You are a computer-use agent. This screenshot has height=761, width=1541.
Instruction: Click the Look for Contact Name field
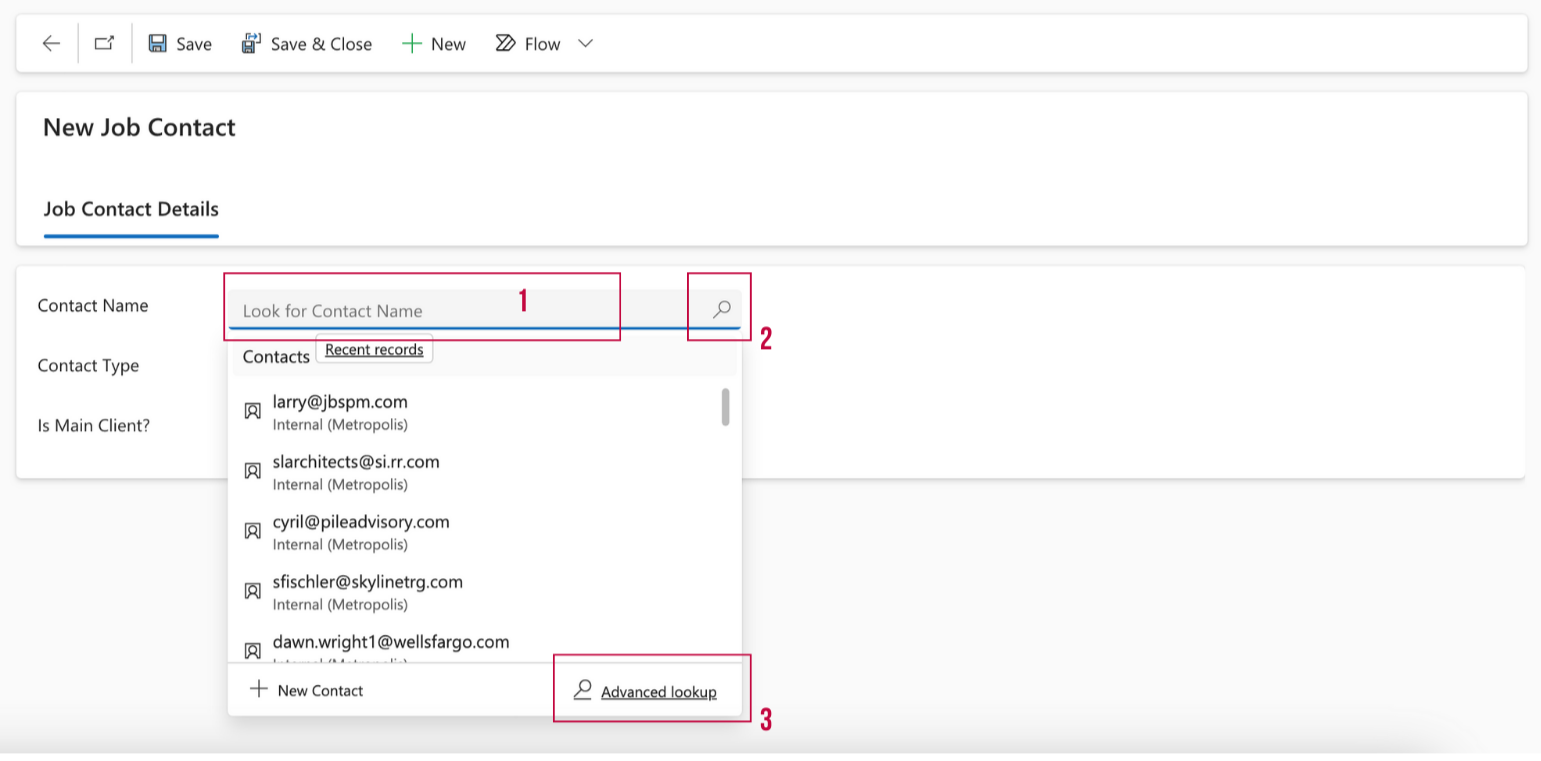420,311
